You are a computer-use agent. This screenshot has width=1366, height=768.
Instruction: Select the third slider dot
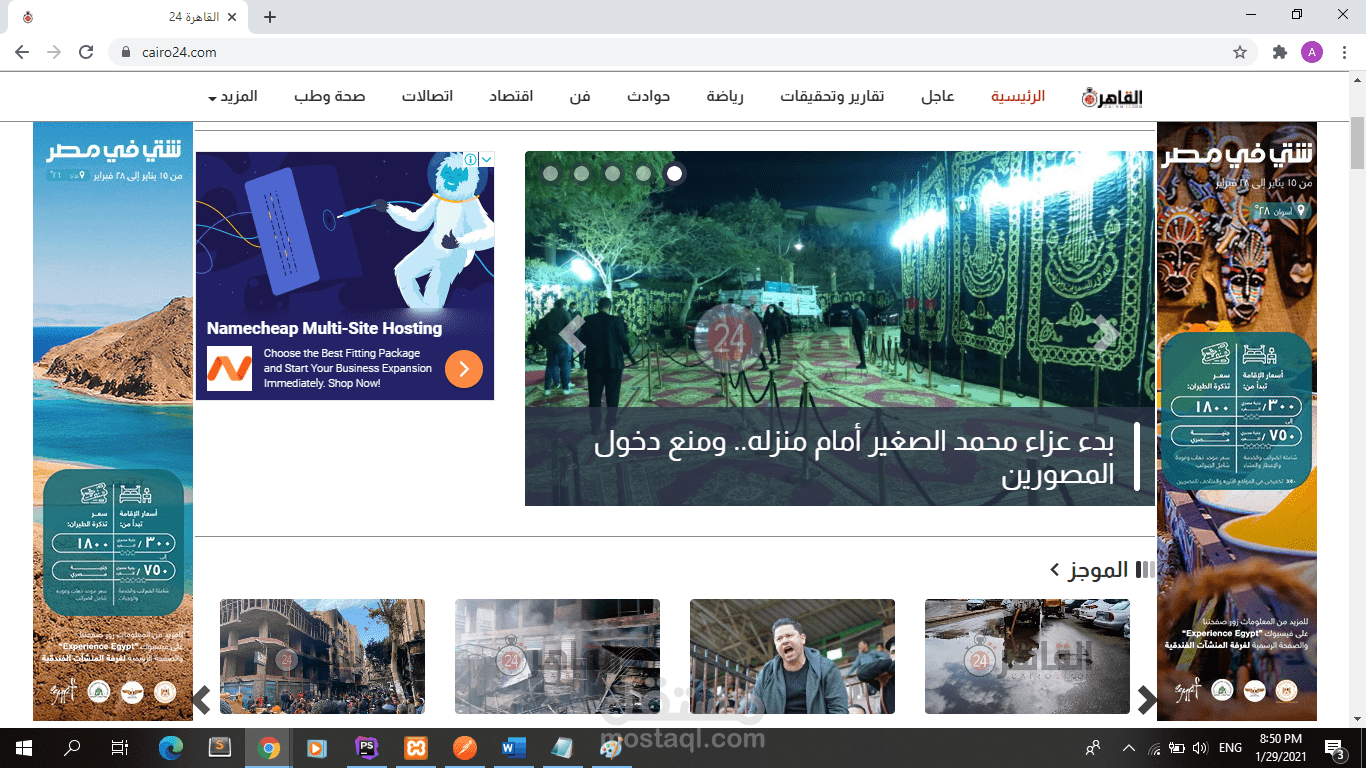pos(613,173)
